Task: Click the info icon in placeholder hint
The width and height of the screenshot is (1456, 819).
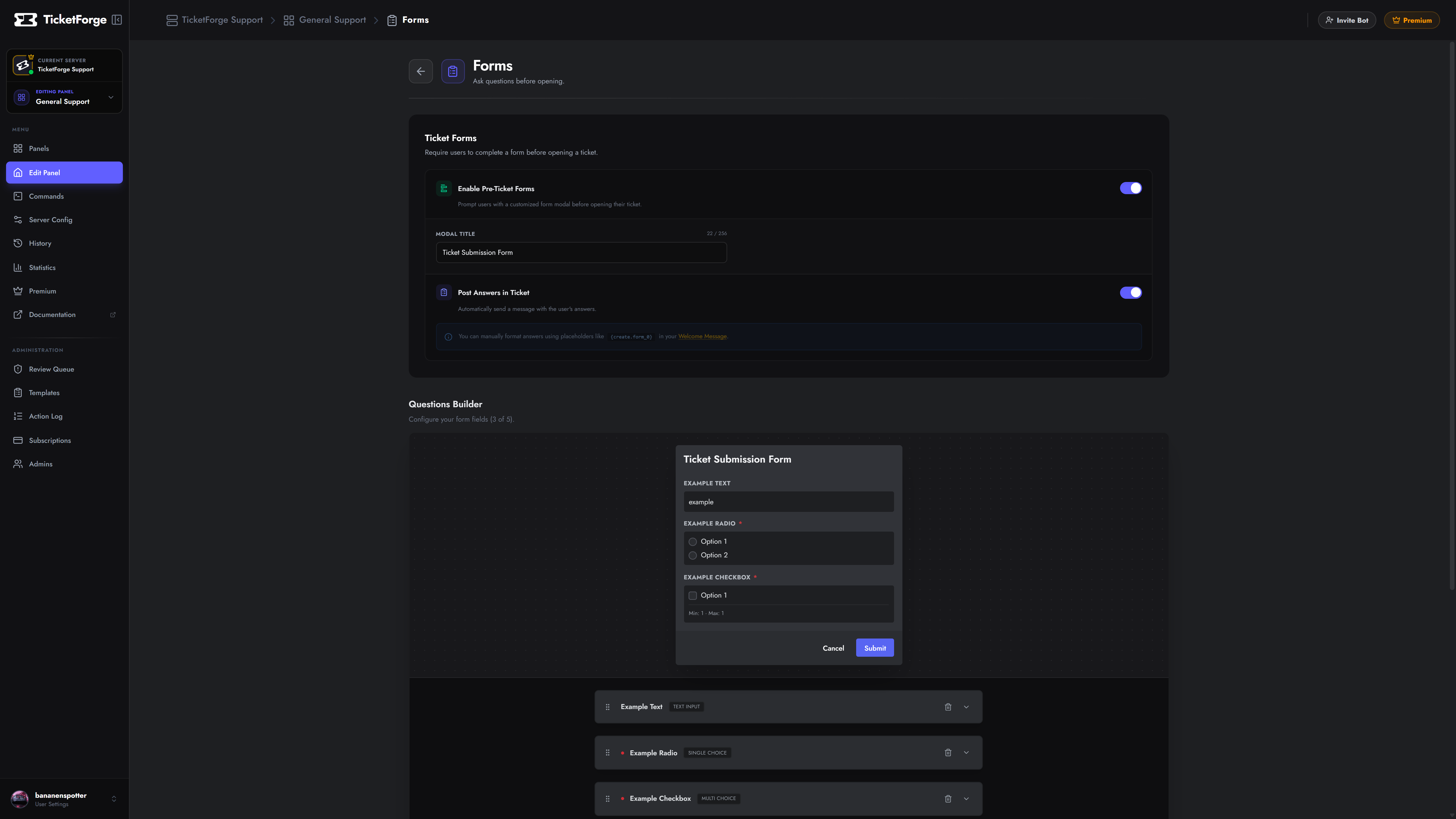Action: 448,337
